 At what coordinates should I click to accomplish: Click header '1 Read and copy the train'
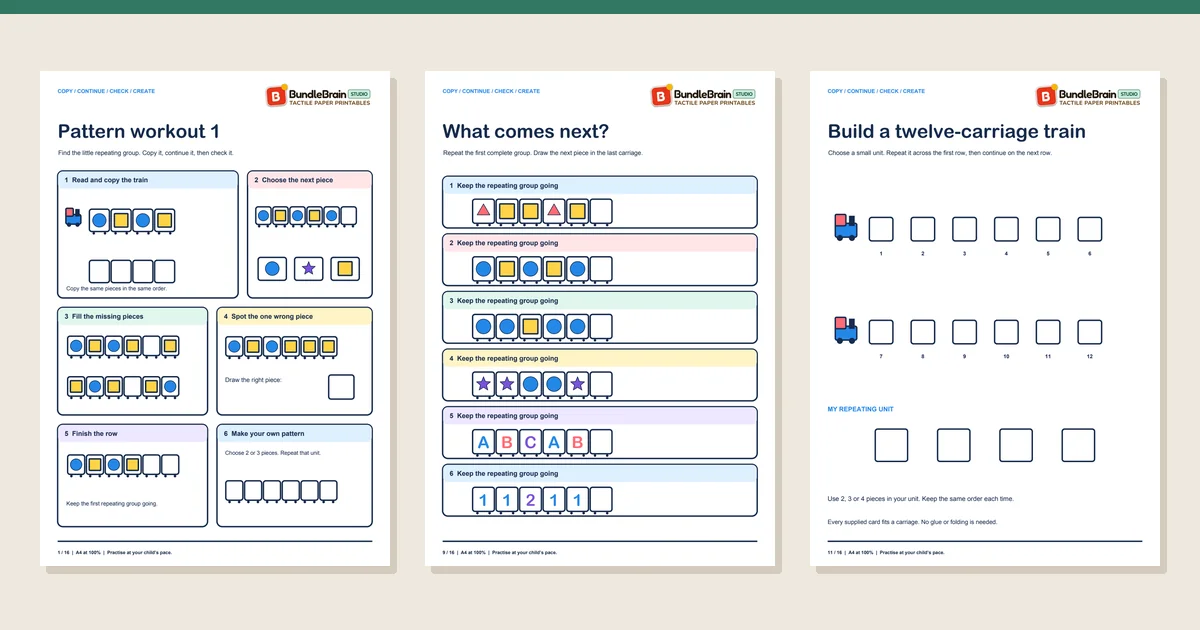(x=148, y=180)
